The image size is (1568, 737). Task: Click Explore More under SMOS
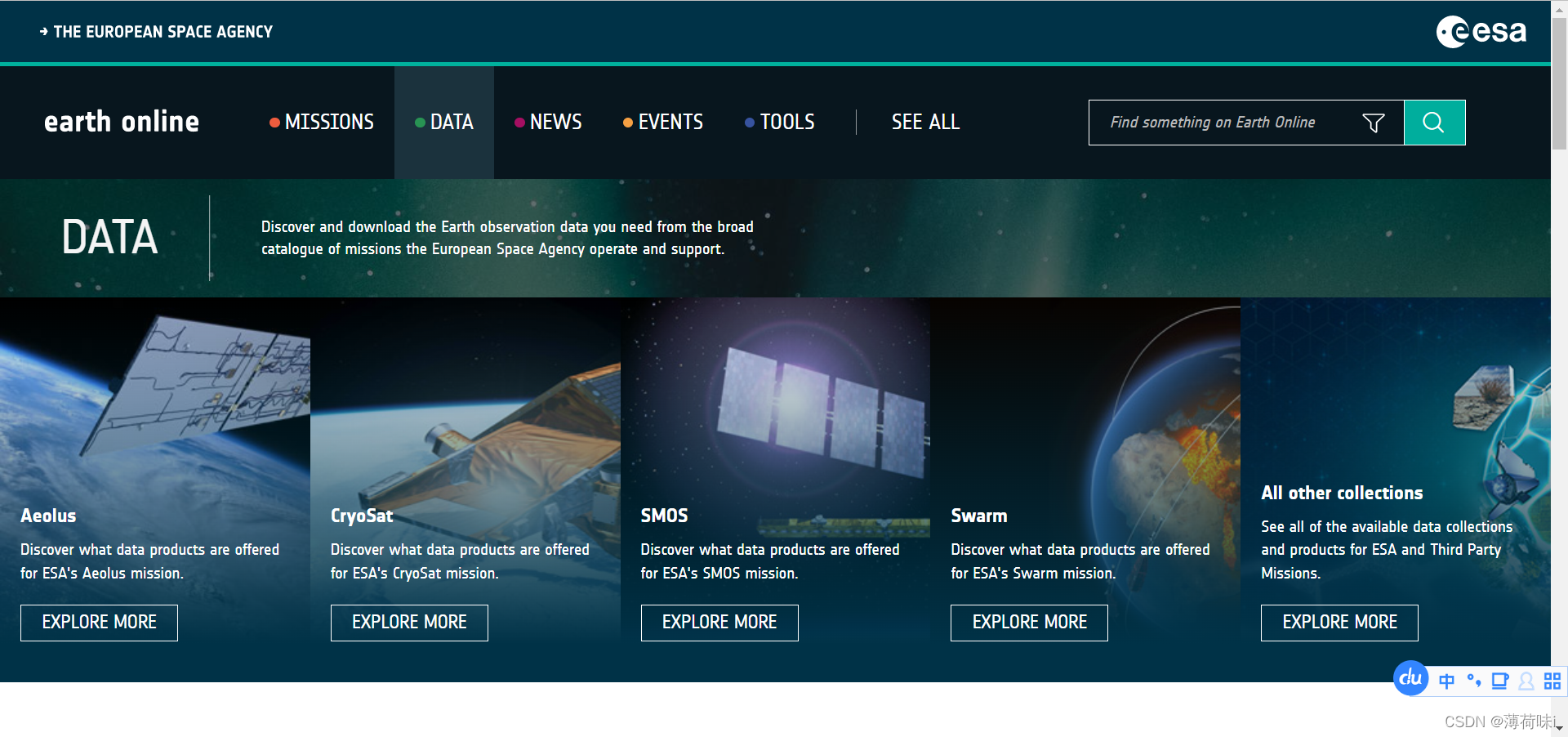[x=719, y=623]
